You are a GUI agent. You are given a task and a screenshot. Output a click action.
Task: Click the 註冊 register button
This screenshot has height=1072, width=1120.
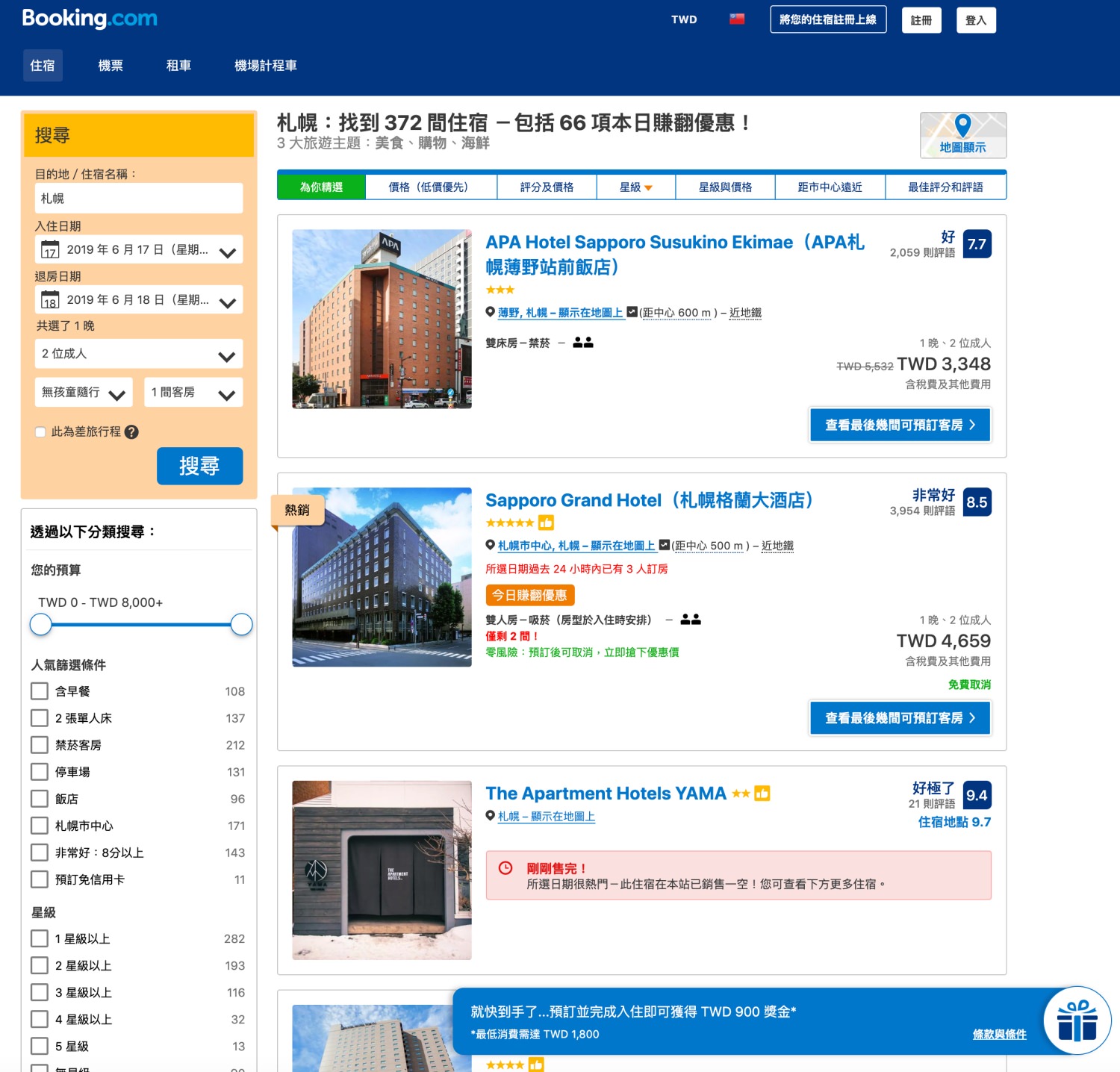921,20
